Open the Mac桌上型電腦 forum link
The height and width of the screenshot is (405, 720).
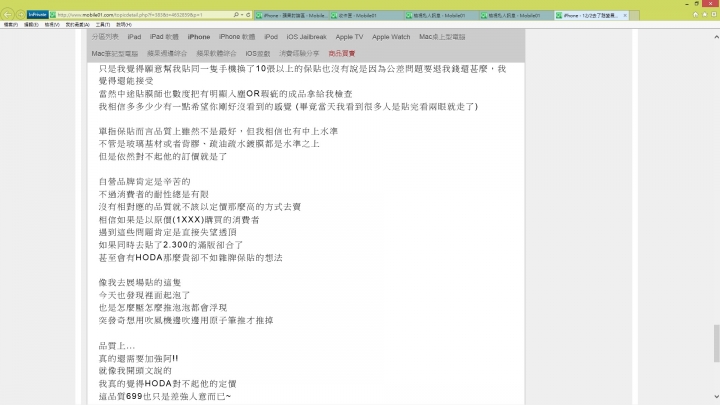tap(442, 37)
